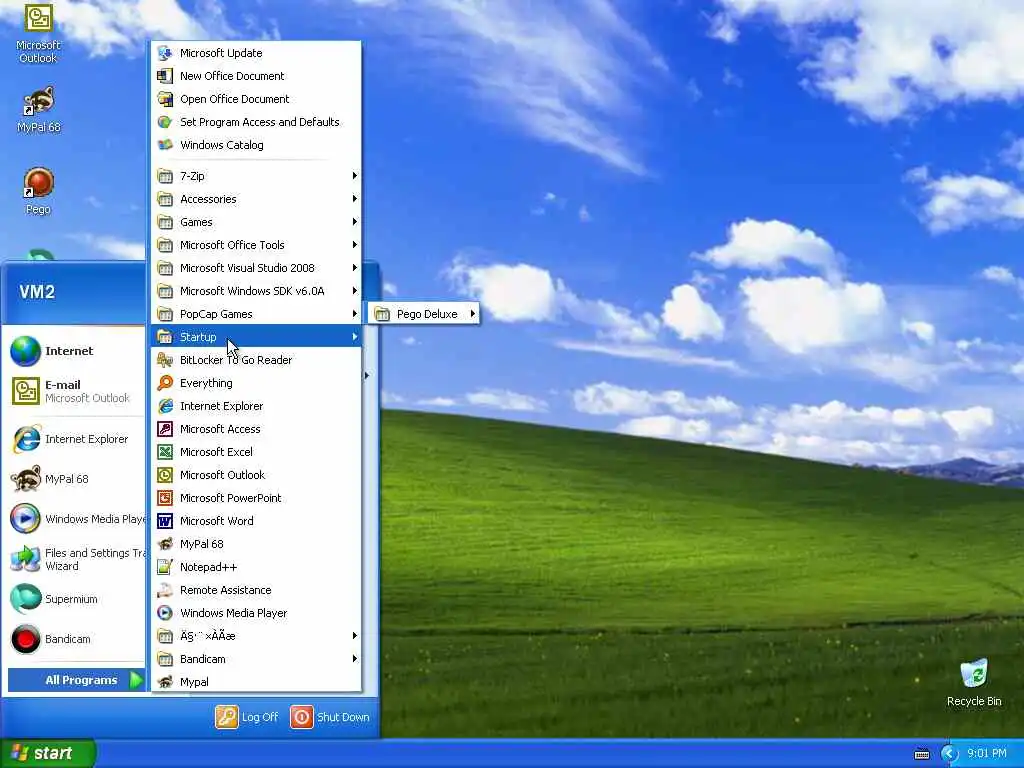Open Set Program Access and Defaults
1024x768 pixels.
[x=256, y=122]
